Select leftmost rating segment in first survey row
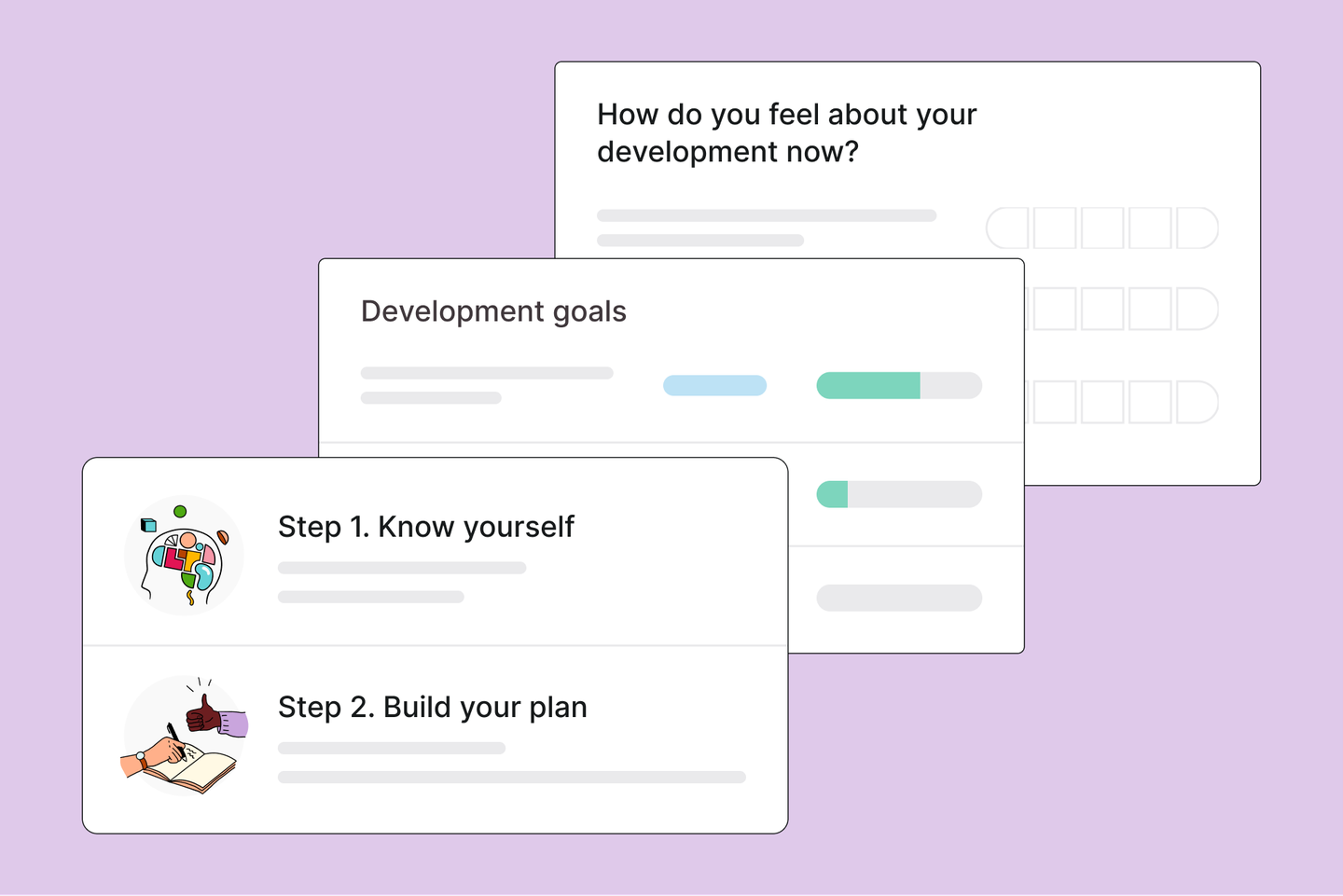 tap(1007, 228)
